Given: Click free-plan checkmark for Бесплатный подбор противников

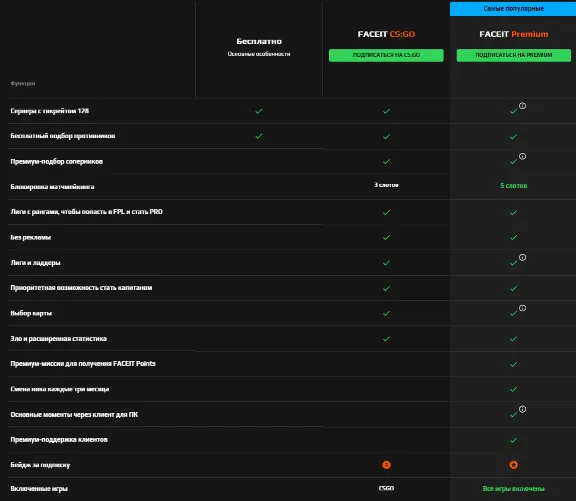Looking at the screenshot, I should point(259,136).
